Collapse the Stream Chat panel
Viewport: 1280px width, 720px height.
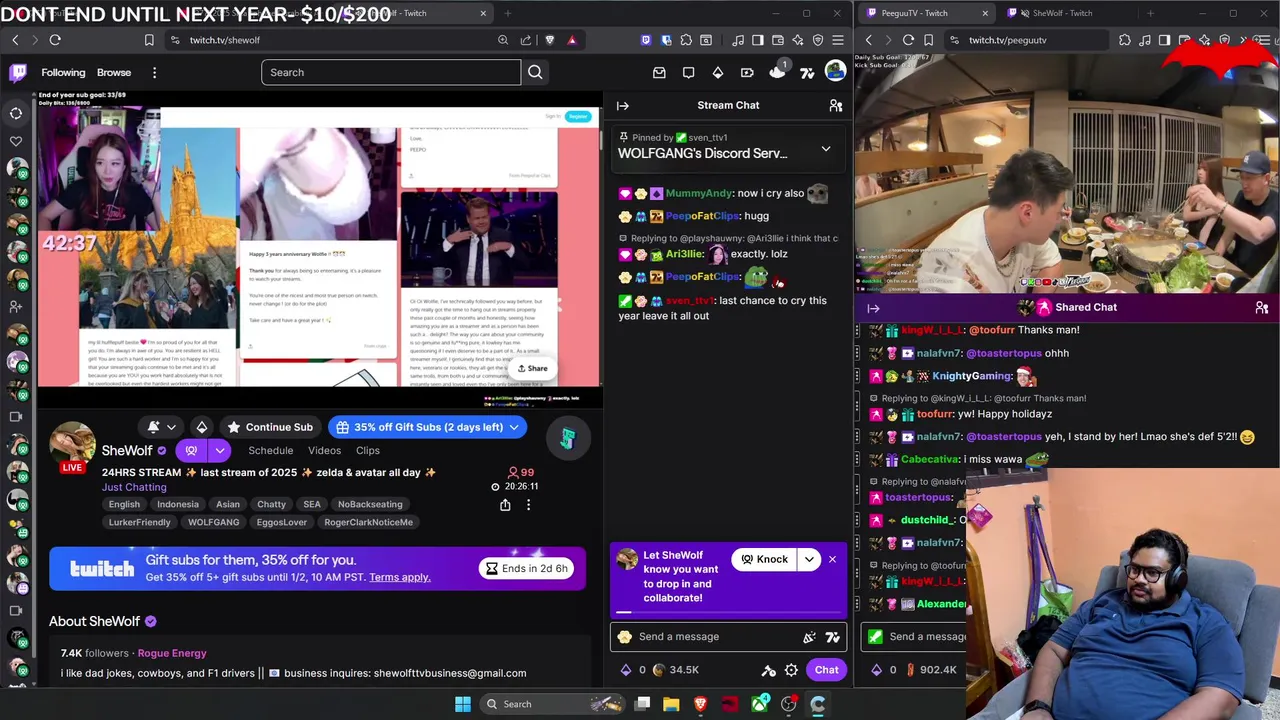coord(622,105)
